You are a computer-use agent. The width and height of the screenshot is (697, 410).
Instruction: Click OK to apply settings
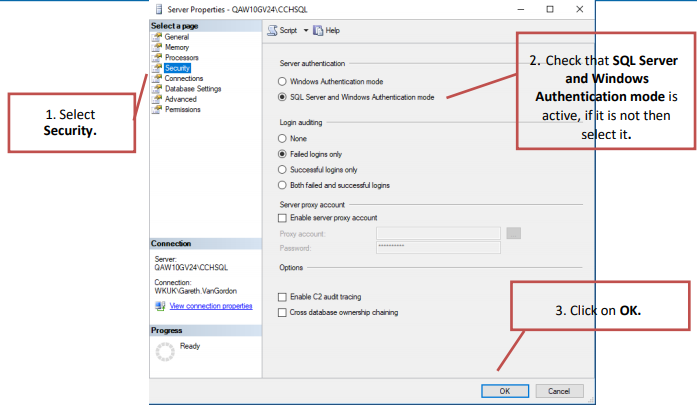click(505, 391)
